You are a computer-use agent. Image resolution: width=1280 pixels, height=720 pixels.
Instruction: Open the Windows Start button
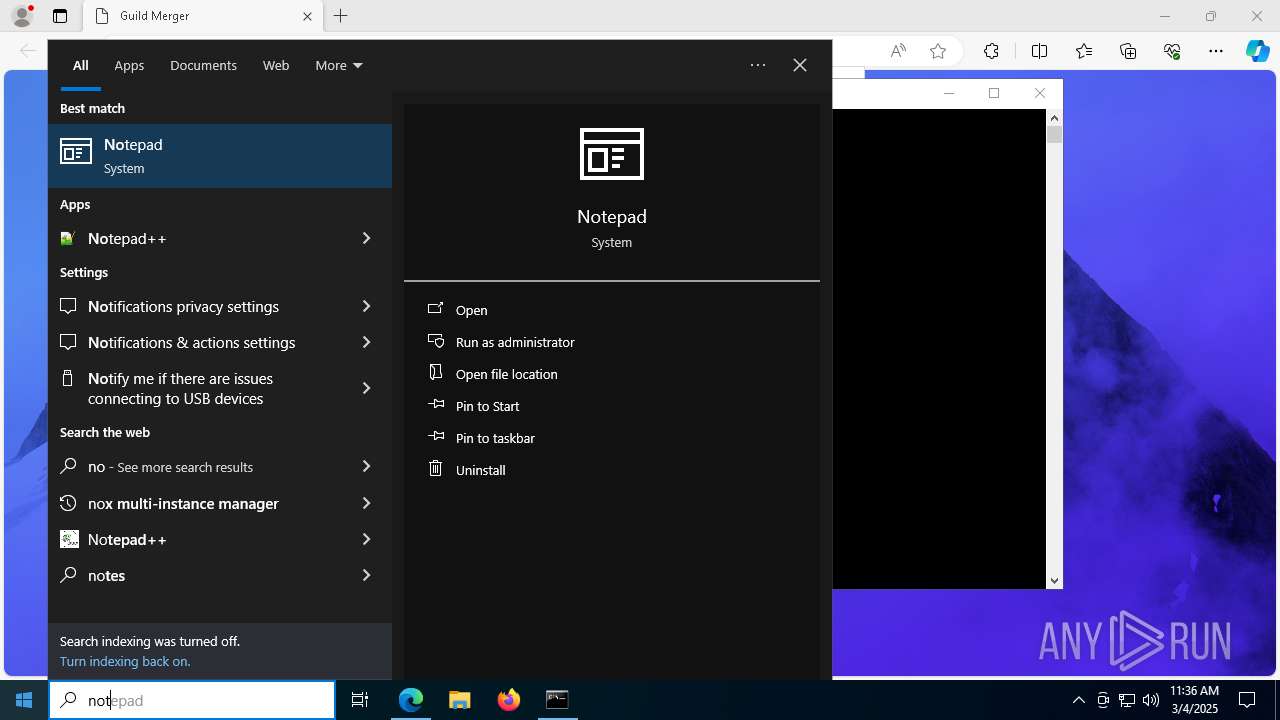pyautogui.click(x=24, y=700)
